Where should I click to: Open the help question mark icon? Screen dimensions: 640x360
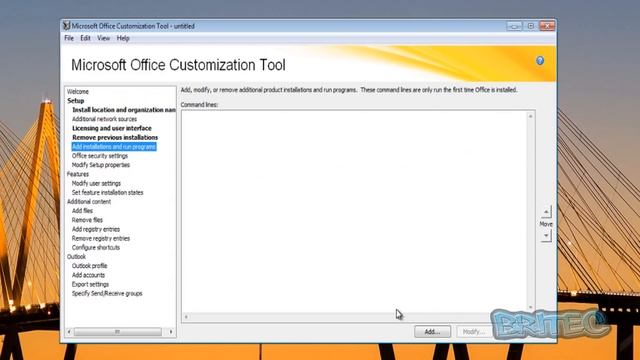click(x=540, y=61)
